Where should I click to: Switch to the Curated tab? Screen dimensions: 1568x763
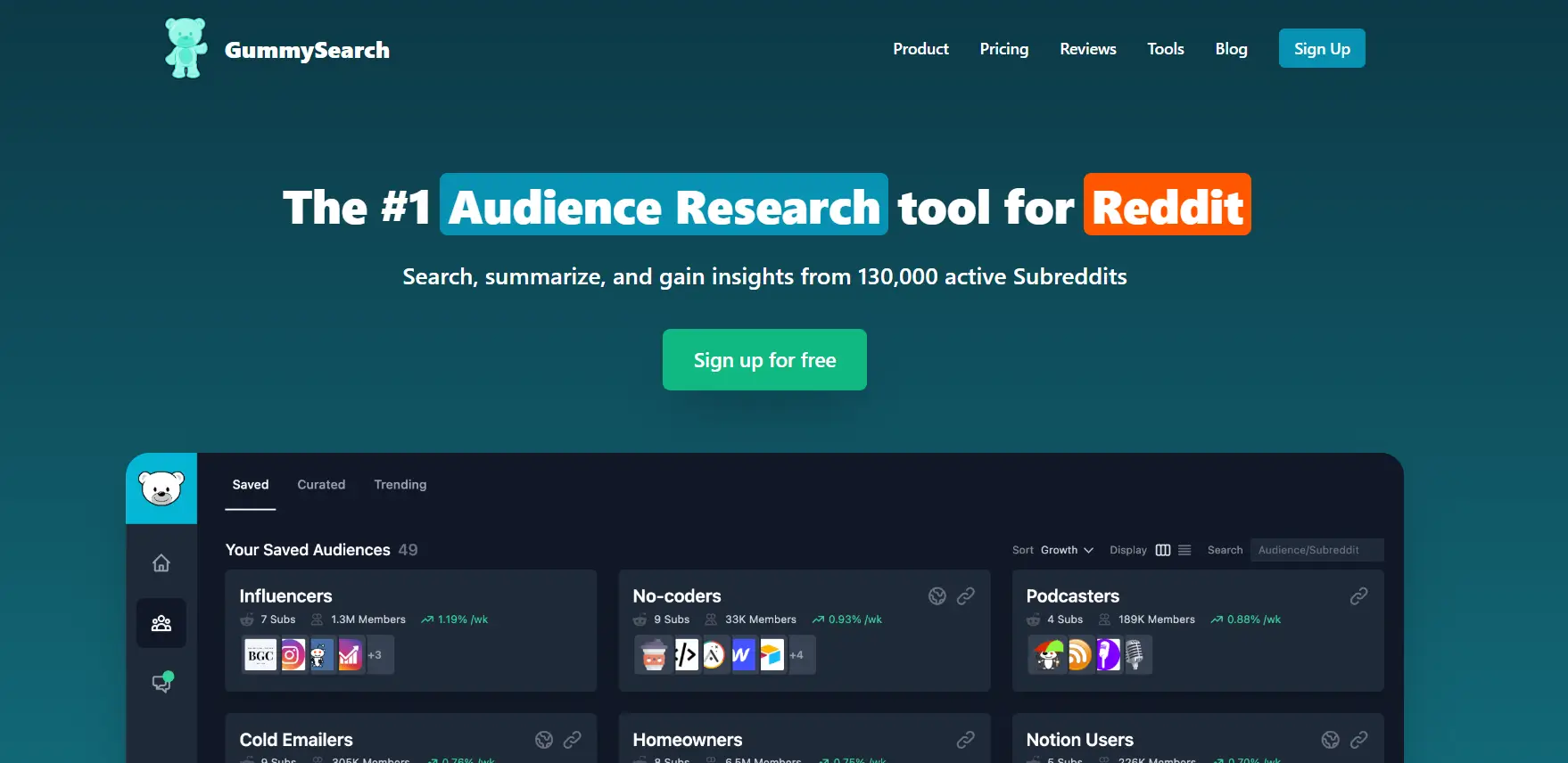tap(321, 485)
